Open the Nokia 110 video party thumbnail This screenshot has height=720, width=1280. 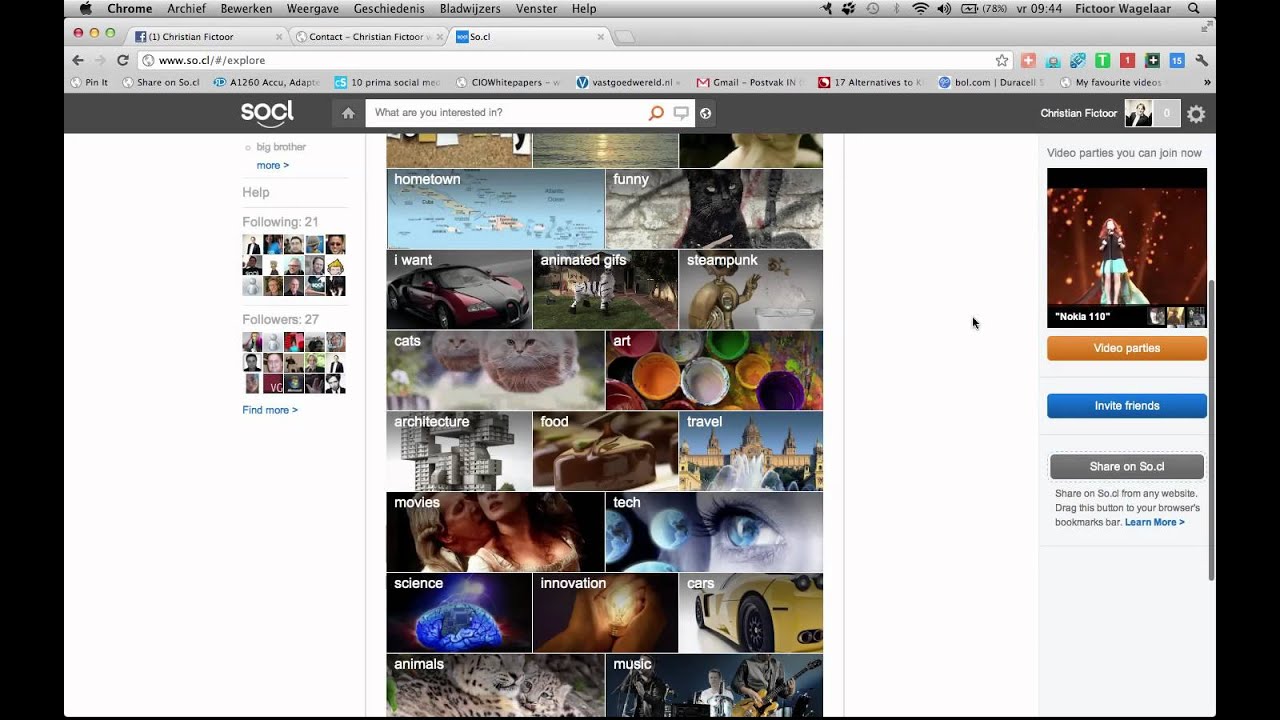point(1127,247)
